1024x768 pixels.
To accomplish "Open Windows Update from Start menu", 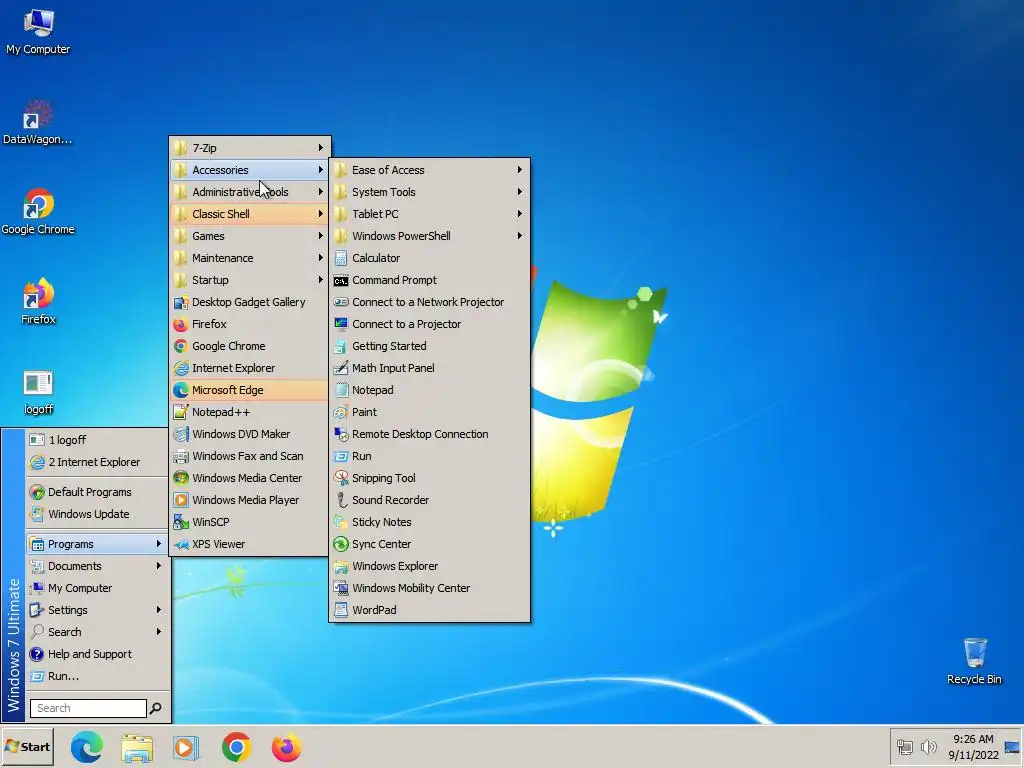I will click(97, 514).
